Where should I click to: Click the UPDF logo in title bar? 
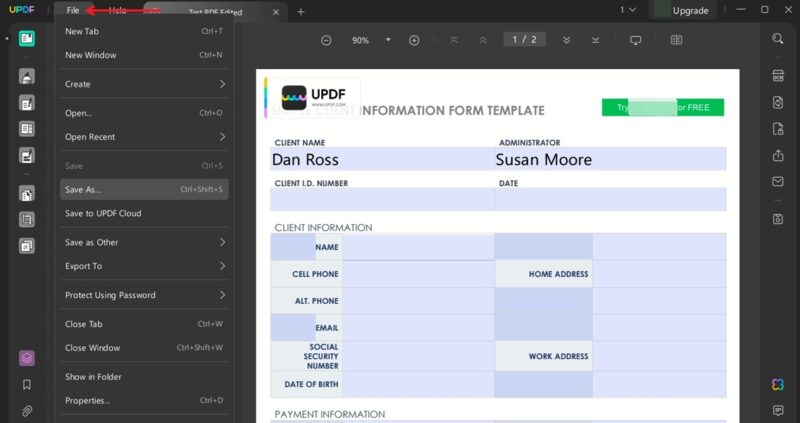coord(22,10)
